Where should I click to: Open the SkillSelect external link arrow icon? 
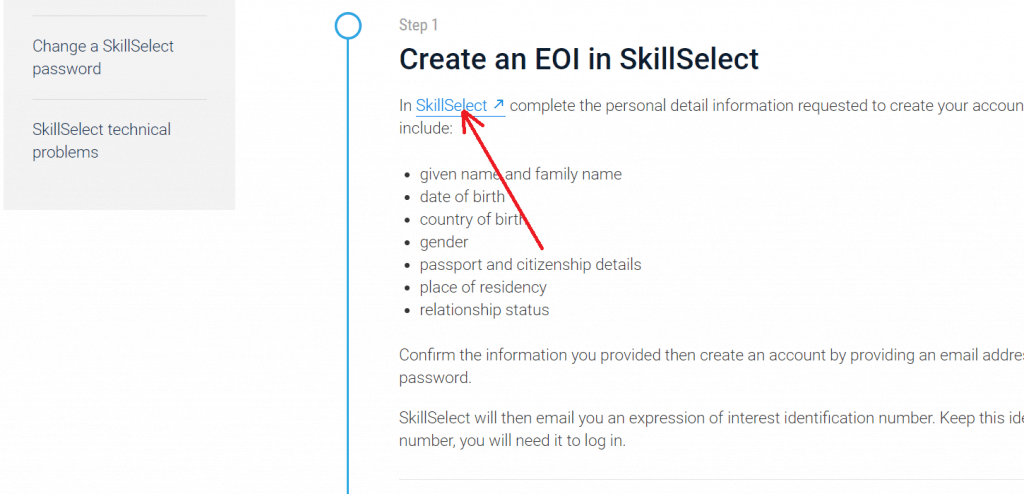(x=499, y=105)
